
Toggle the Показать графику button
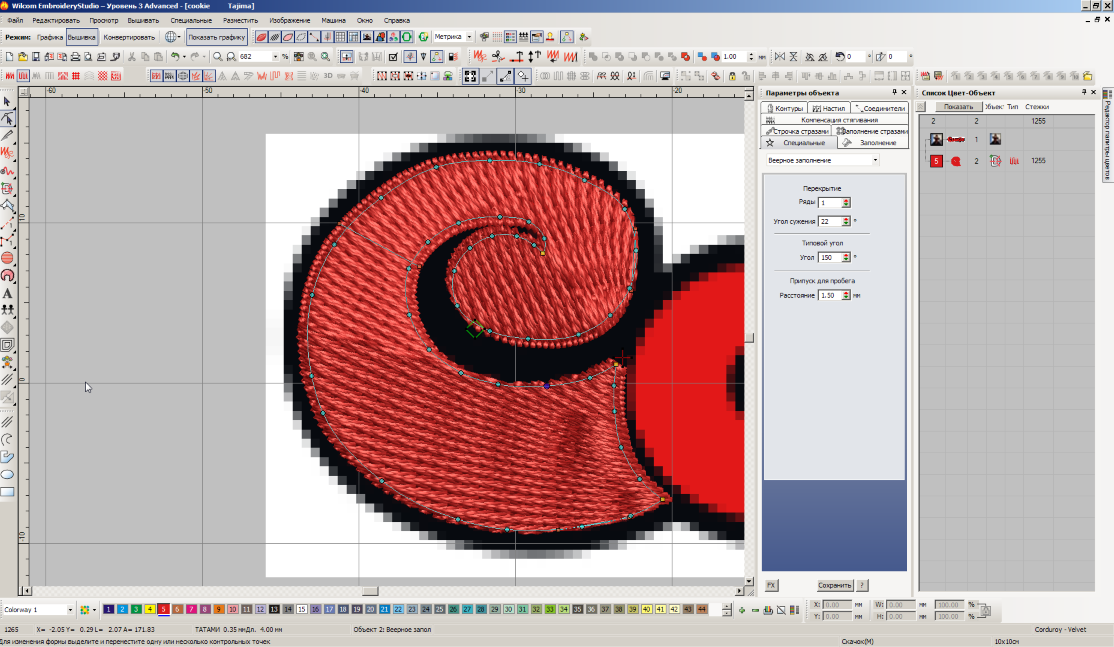pos(217,37)
